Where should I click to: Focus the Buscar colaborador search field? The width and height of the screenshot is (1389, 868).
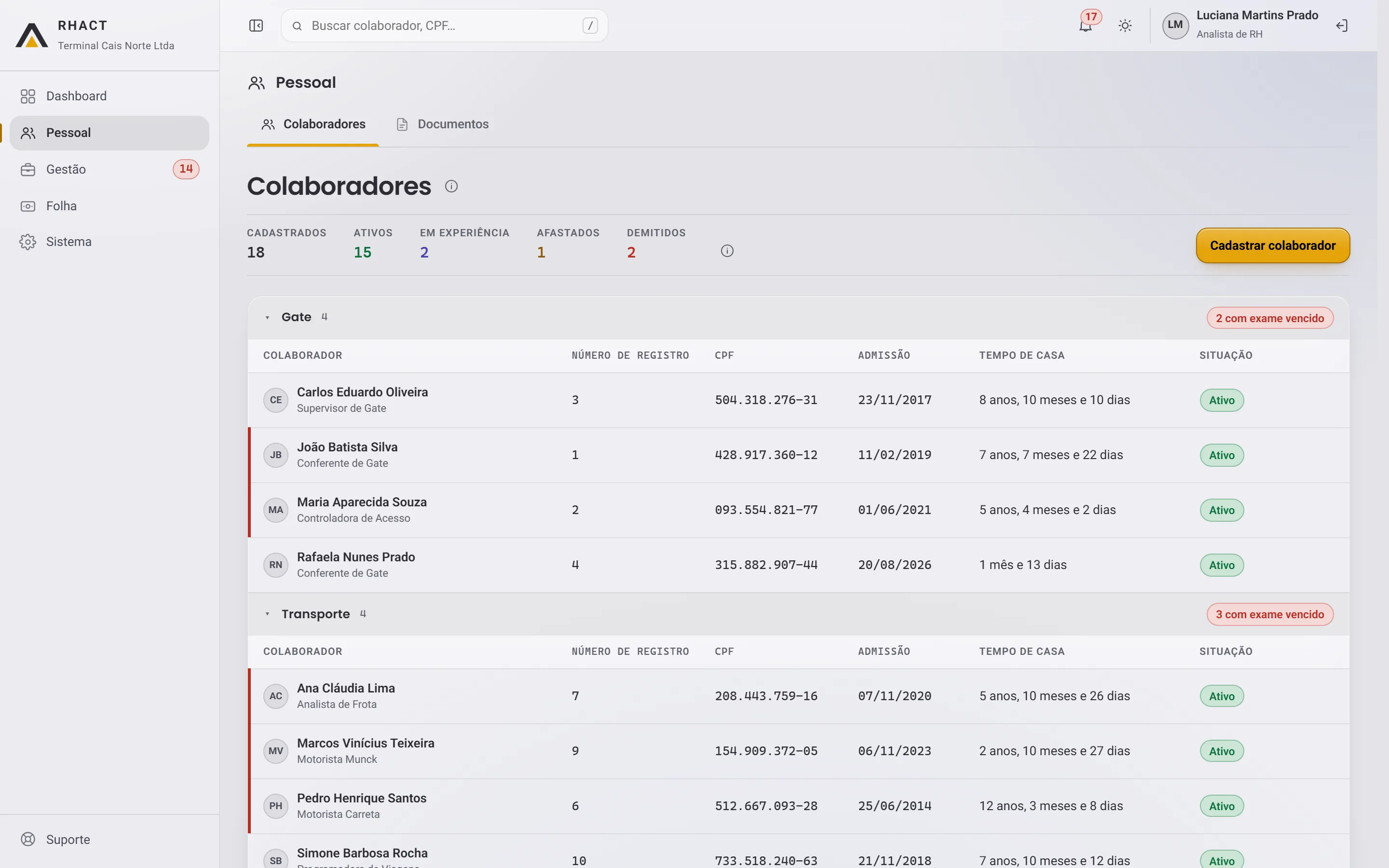pos(444,25)
